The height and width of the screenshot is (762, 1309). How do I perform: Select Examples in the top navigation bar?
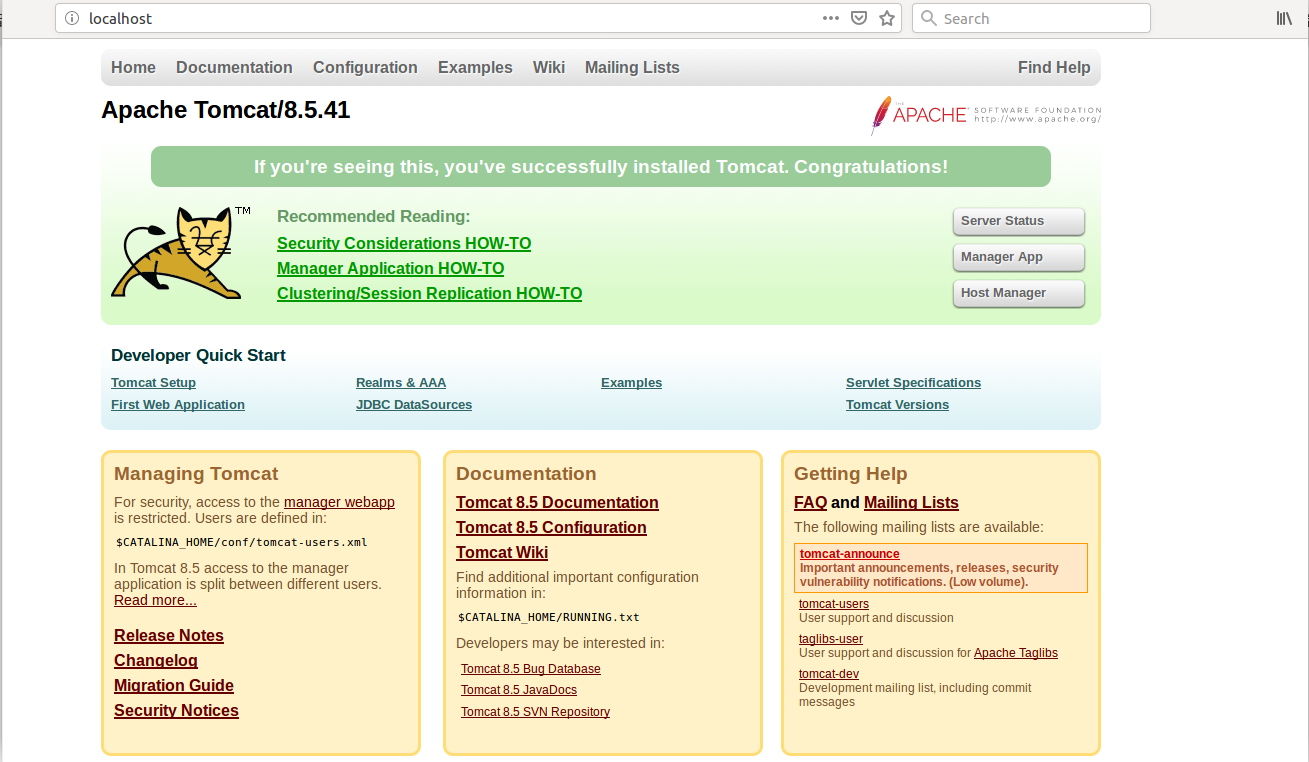click(x=475, y=68)
